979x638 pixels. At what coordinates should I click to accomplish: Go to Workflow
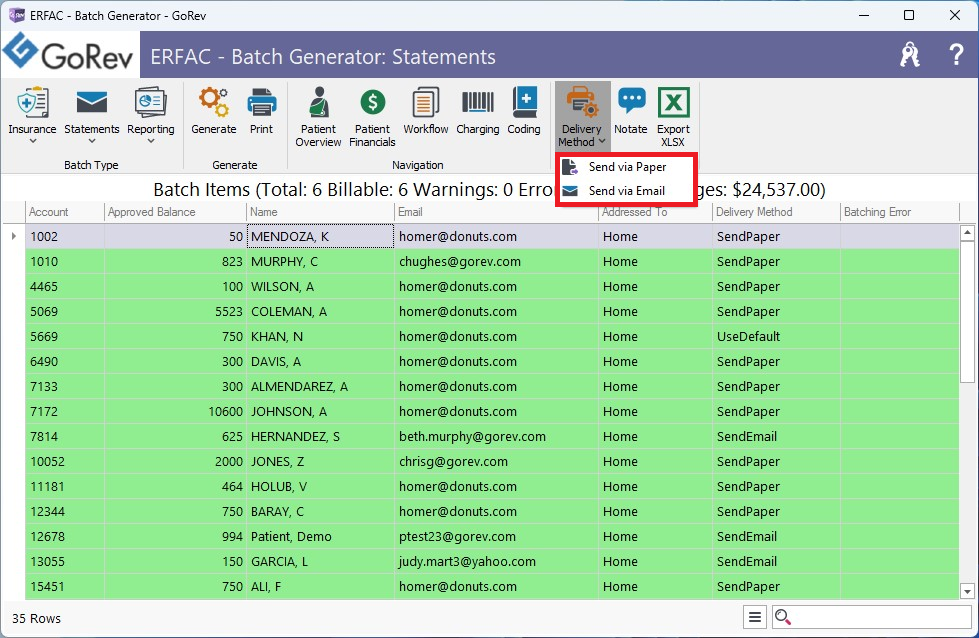(x=425, y=111)
